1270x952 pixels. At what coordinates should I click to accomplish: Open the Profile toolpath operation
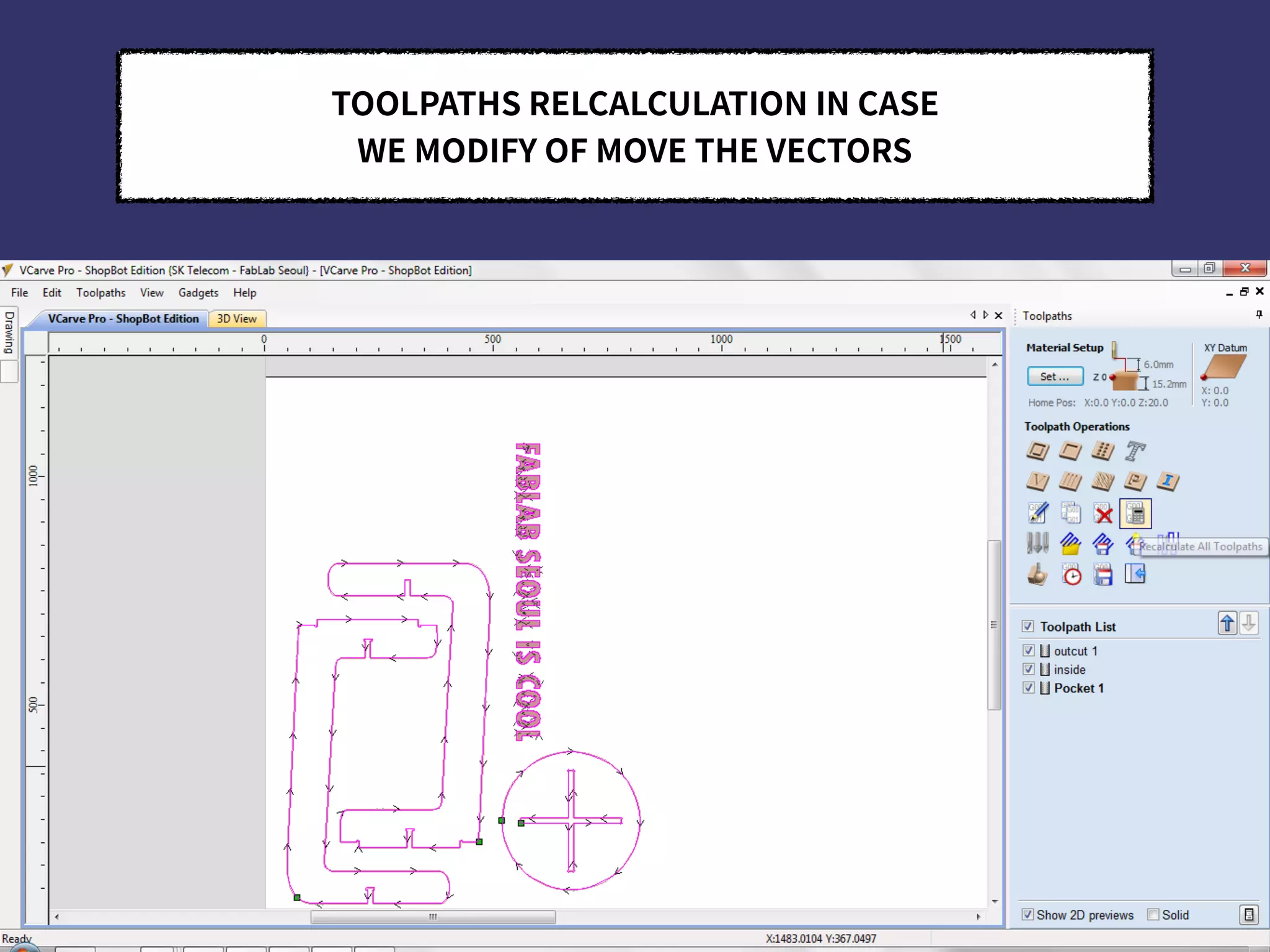tap(1037, 451)
